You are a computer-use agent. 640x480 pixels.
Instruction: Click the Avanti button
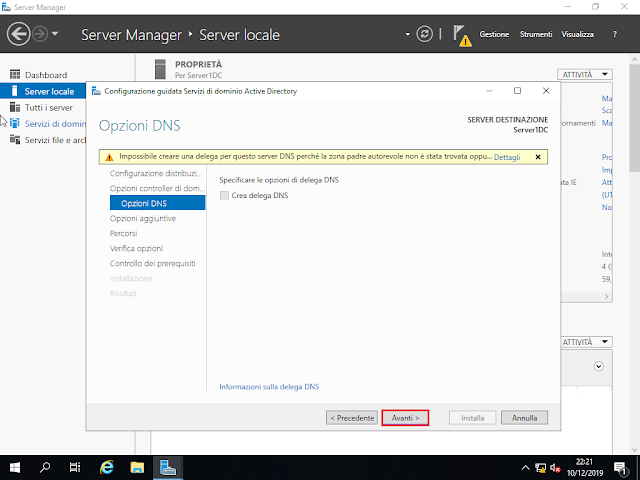[405, 418]
